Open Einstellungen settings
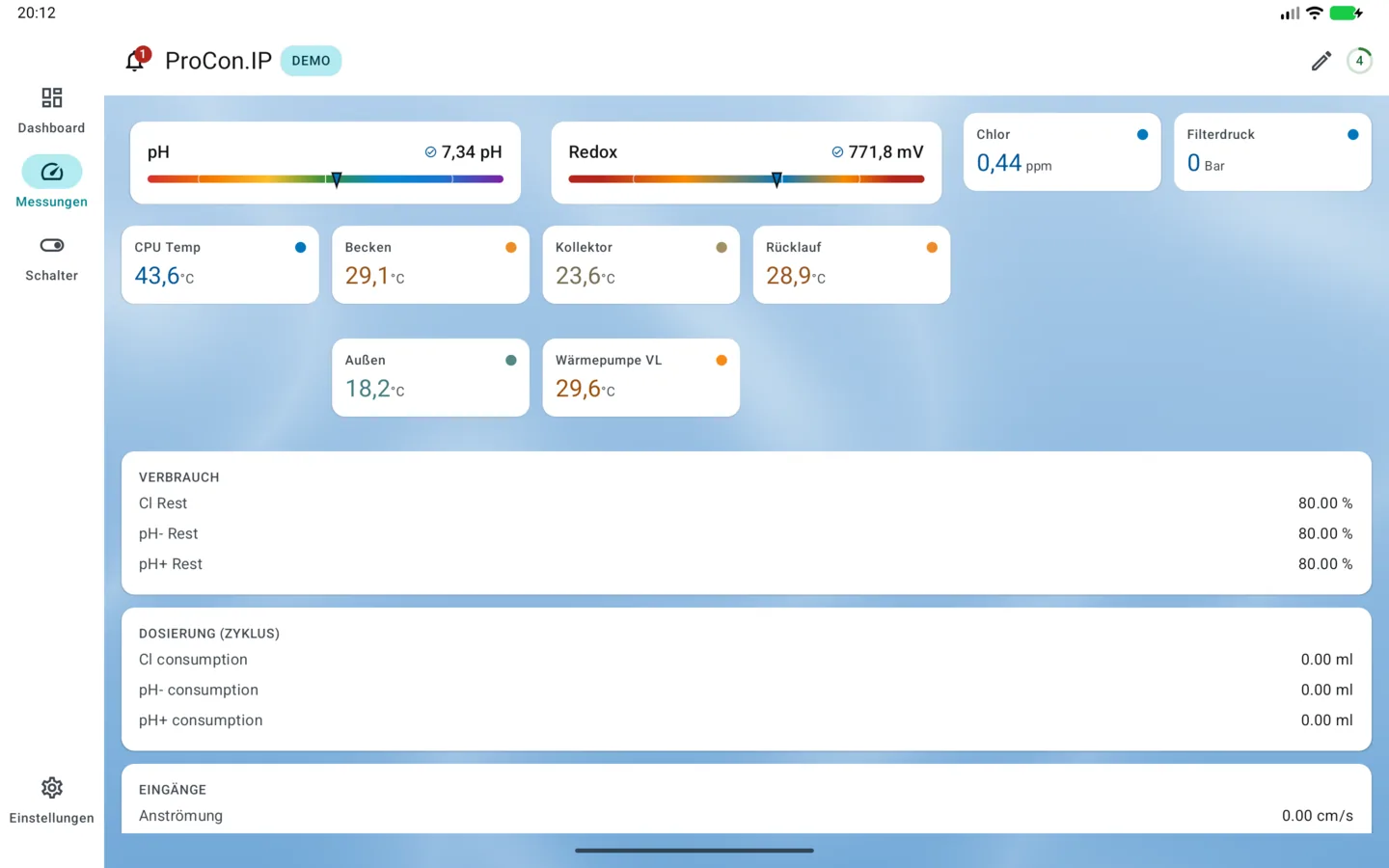 [x=51, y=801]
